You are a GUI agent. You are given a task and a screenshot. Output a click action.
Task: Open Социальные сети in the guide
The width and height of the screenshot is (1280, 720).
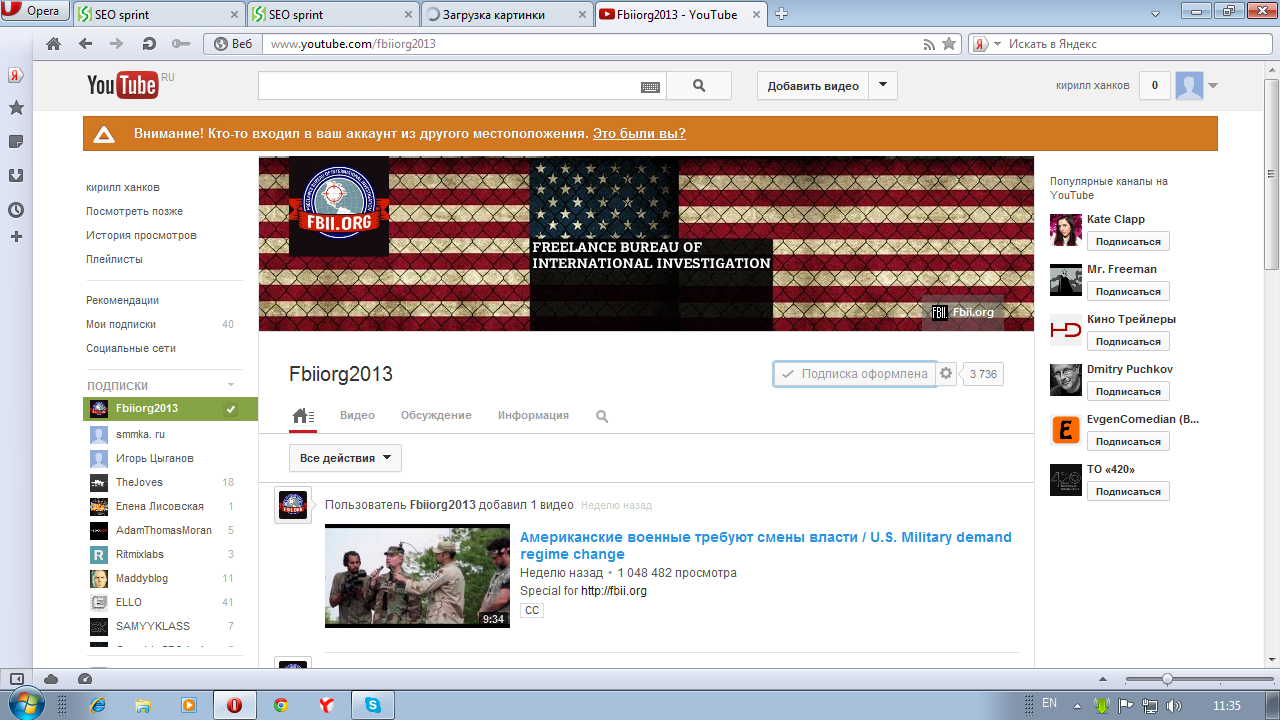pyautogui.click(x=131, y=348)
